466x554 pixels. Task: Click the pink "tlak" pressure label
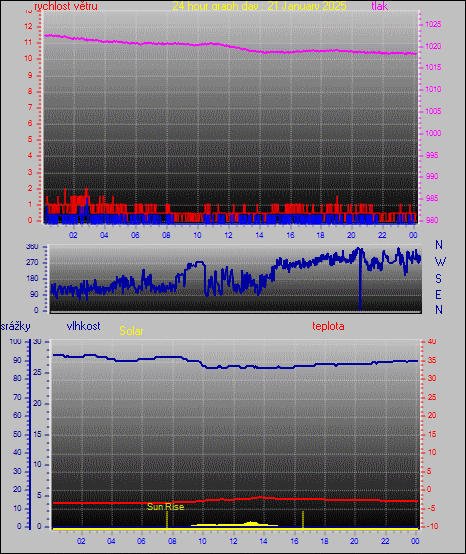[x=380, y=6]
